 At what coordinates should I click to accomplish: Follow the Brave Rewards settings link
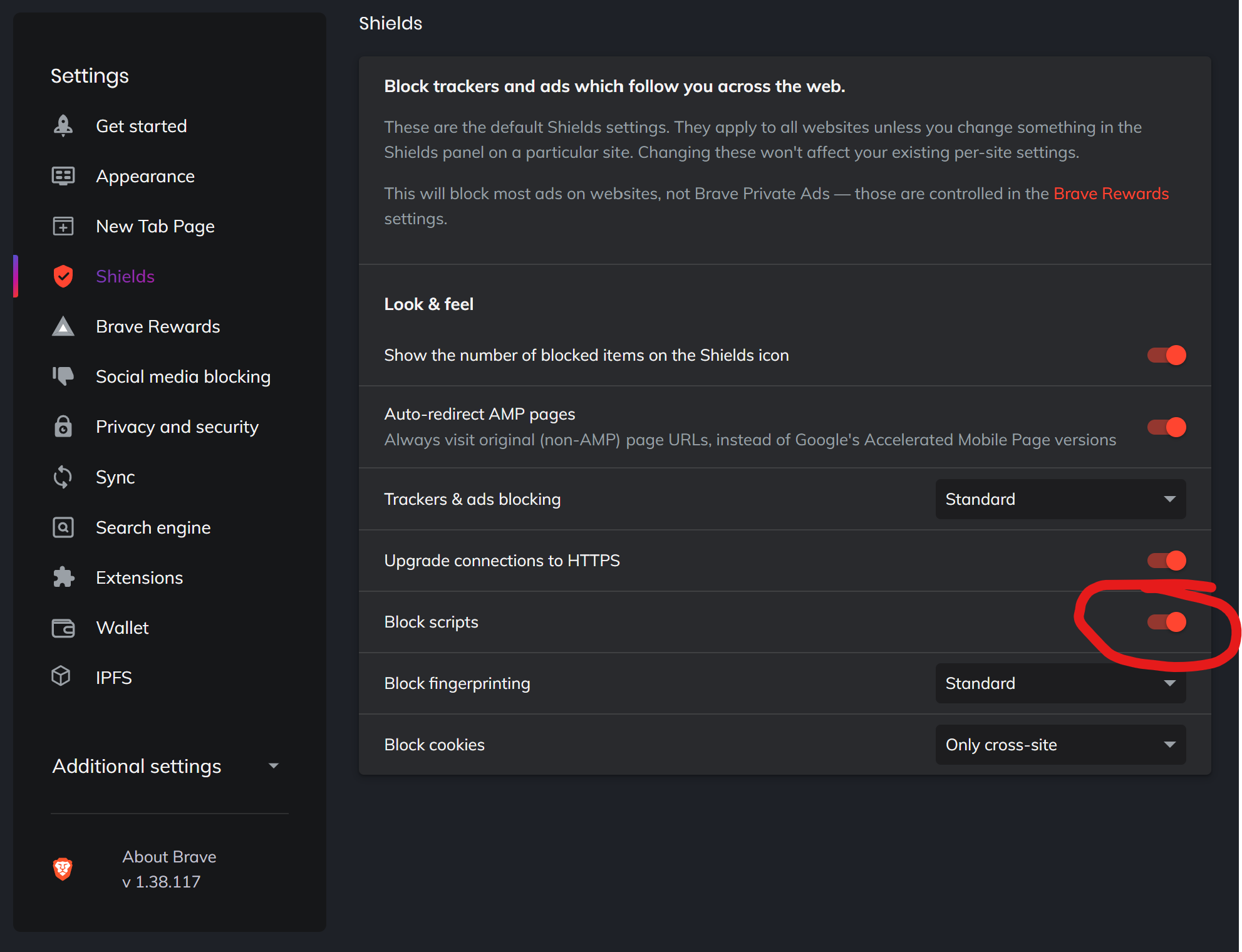point(1110,194)
